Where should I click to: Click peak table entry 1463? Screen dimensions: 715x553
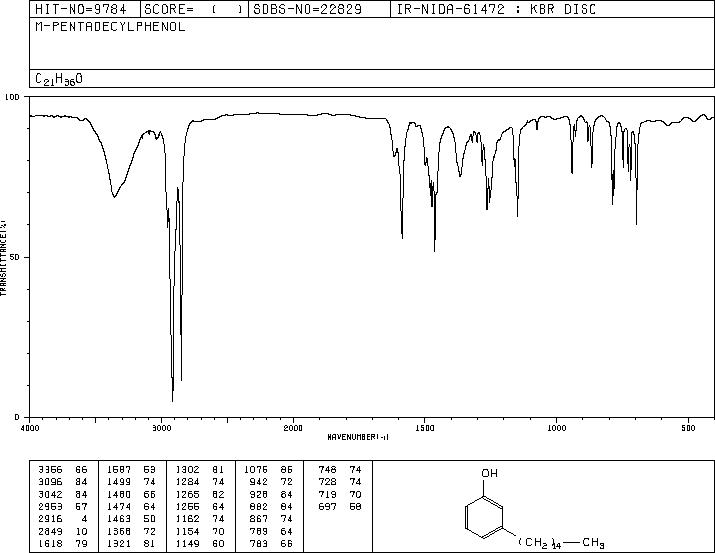point(119,519)
